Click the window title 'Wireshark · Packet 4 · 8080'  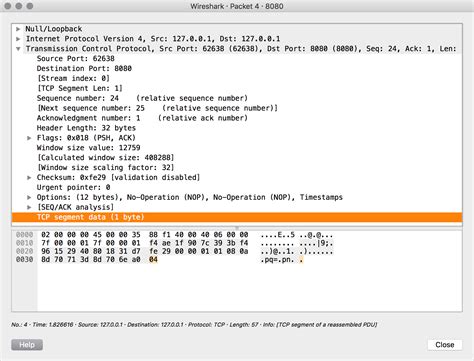point(237,6)
